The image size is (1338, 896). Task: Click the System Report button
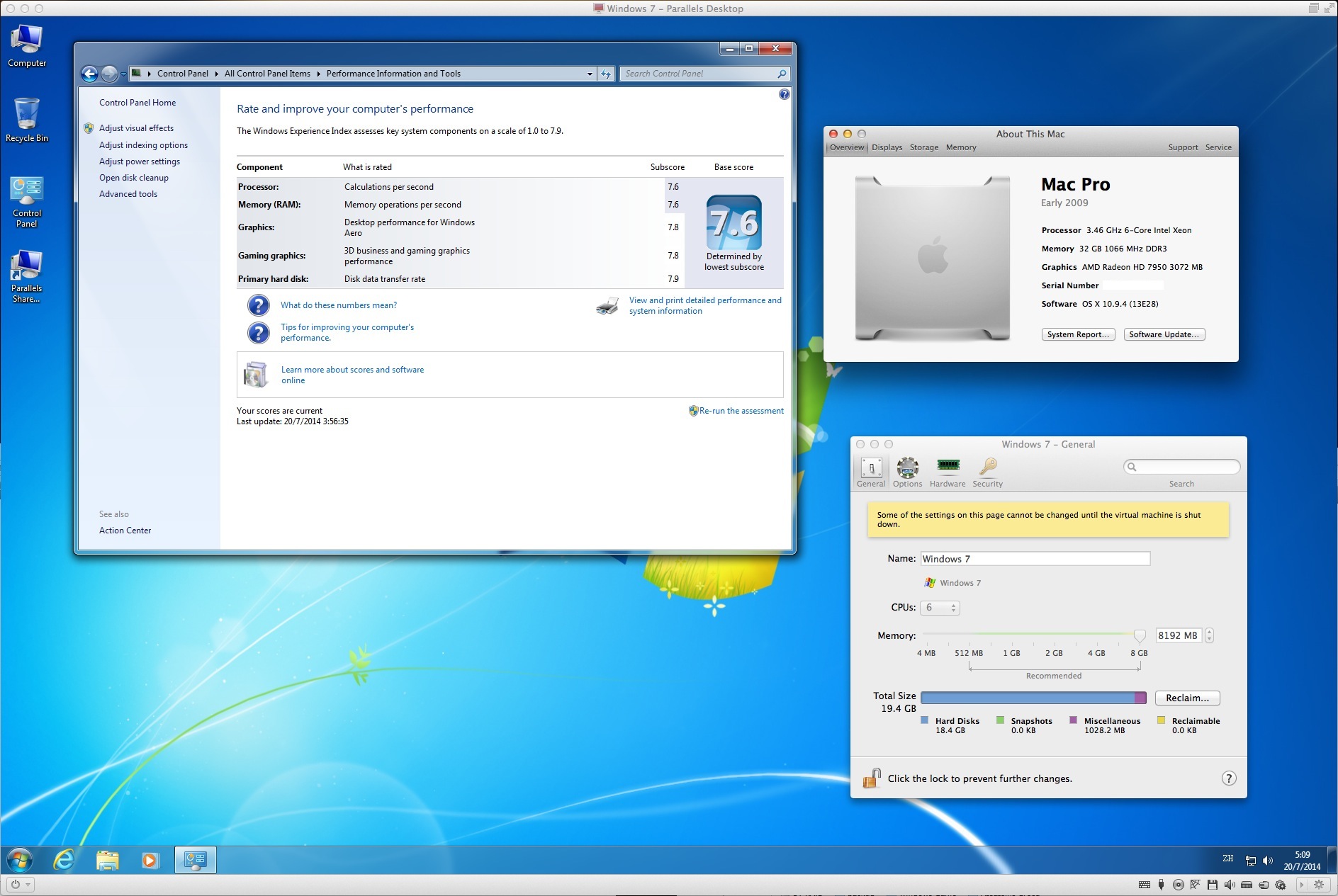(1078, 334)
